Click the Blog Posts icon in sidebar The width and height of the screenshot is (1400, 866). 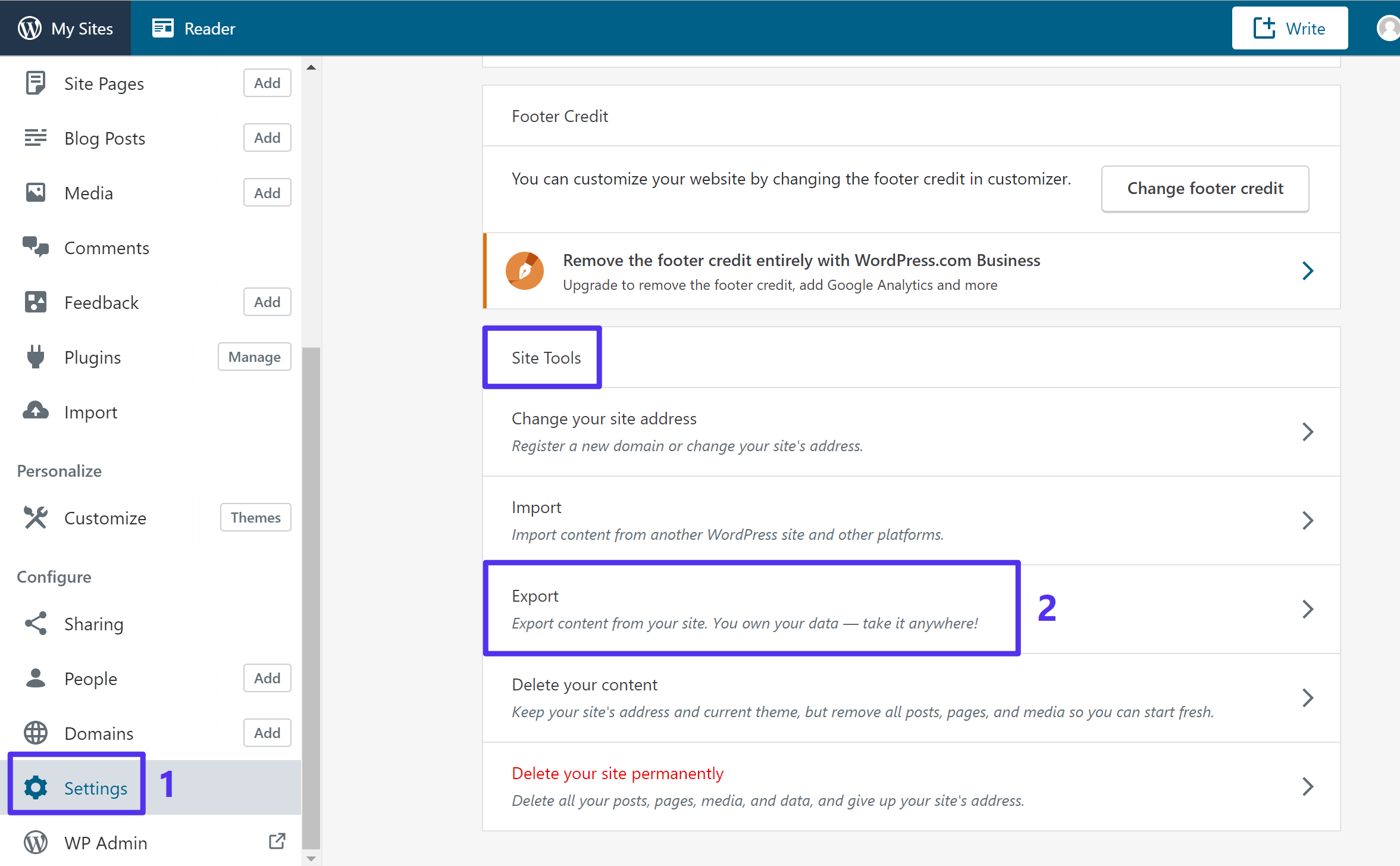pyautogui.click(x=36, y=138)
